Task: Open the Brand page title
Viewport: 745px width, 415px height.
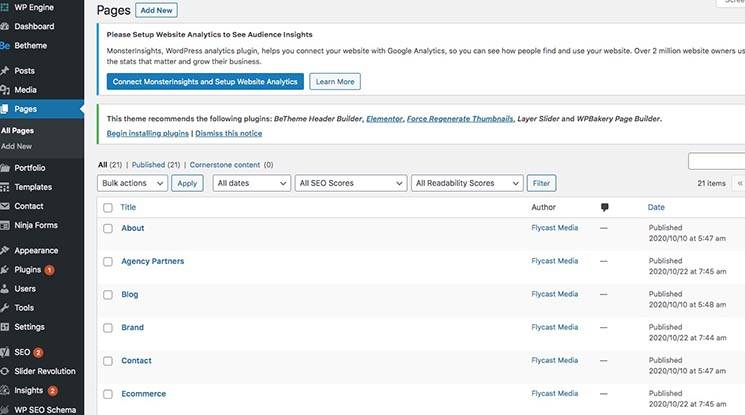Action: [x=132, y=328]
